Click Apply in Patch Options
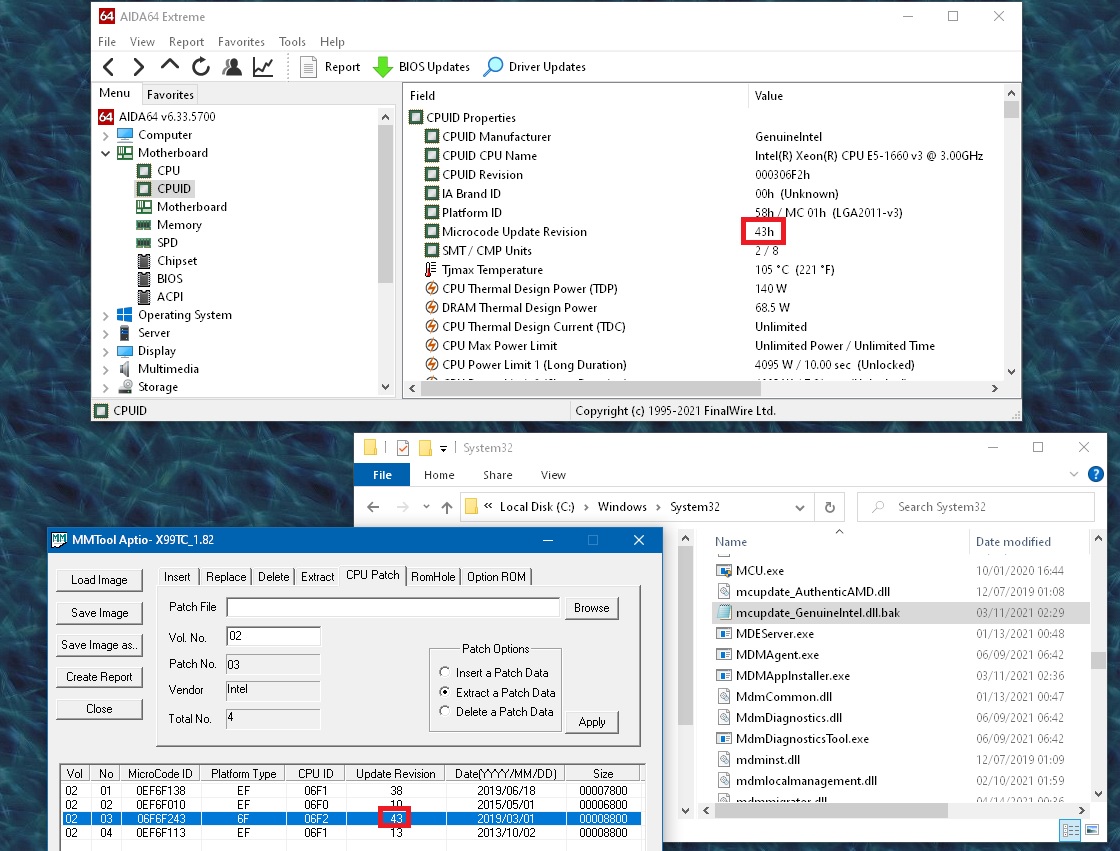This screenshot has height=851, width=1120. (x=591, y=722)
